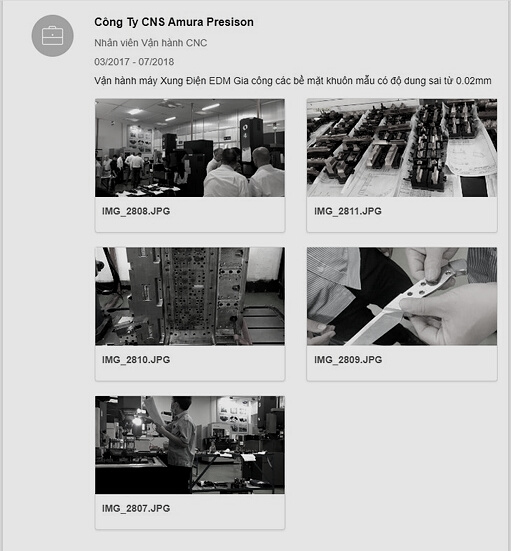Open the IMG_2807.JPG worker reading drawing photo
The width and height of the screenshot is (511, 551).
coord(190,445)
